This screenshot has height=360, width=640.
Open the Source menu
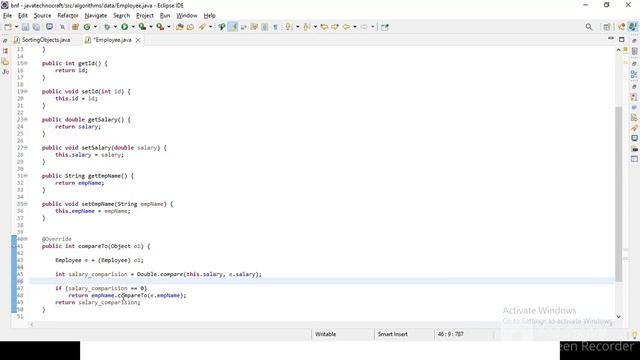click(42, 16)
